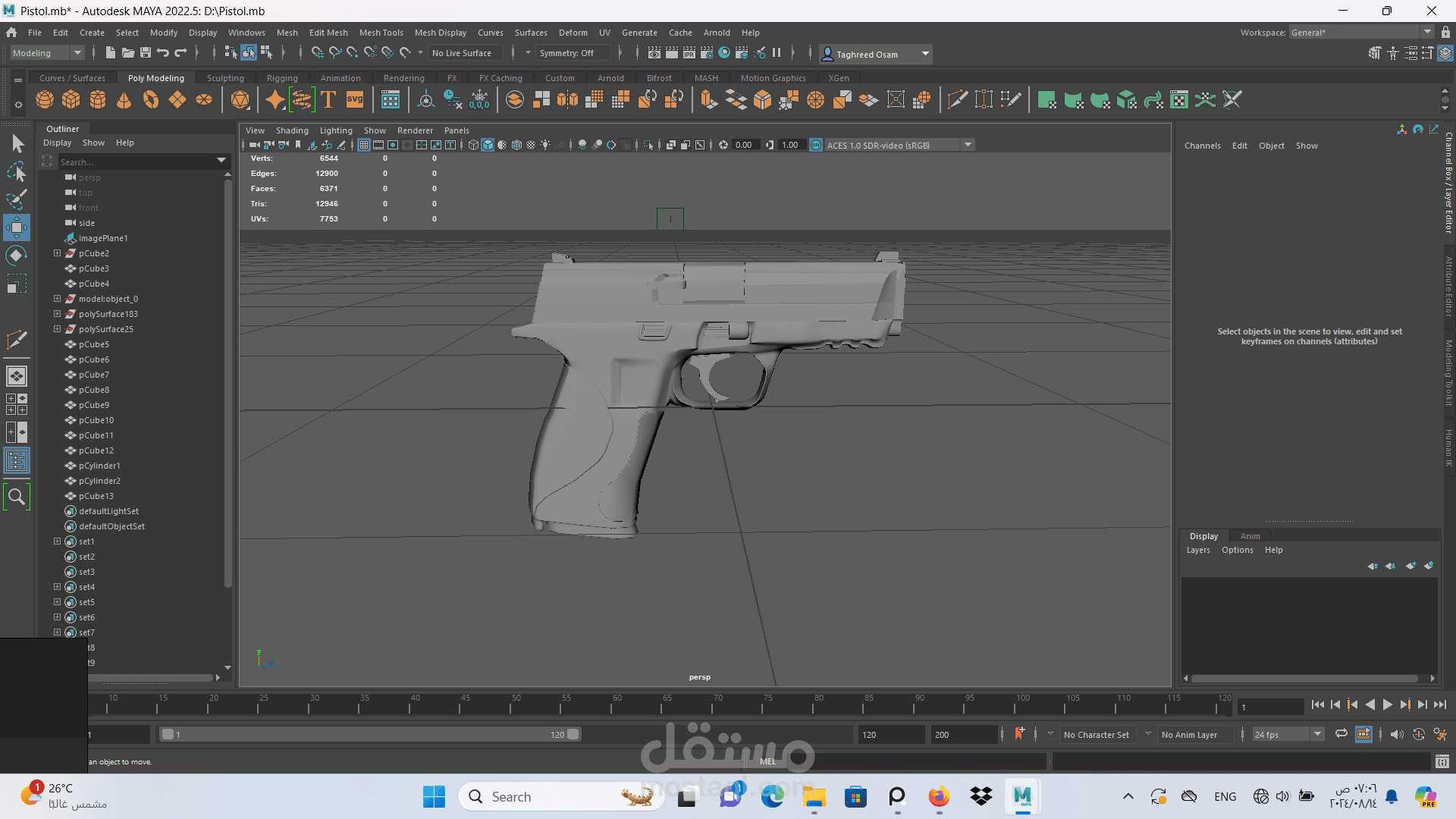Select the Lasso tool in toolbox
Image resolution: width=1456 pixels, height=819 pixels.
(17, 172)
